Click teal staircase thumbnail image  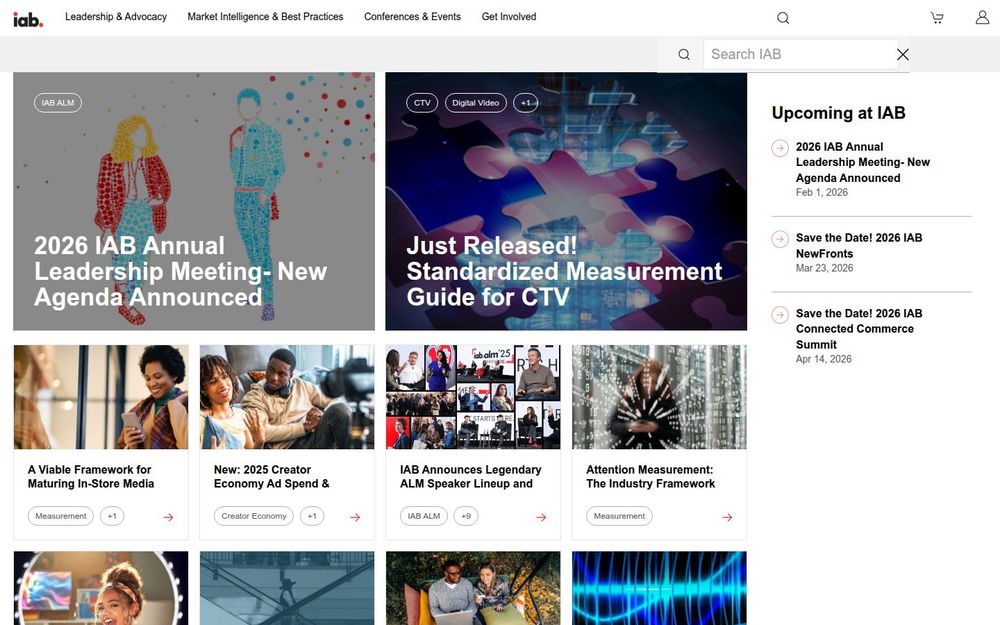pyautogui.click(x=287, y=588)
